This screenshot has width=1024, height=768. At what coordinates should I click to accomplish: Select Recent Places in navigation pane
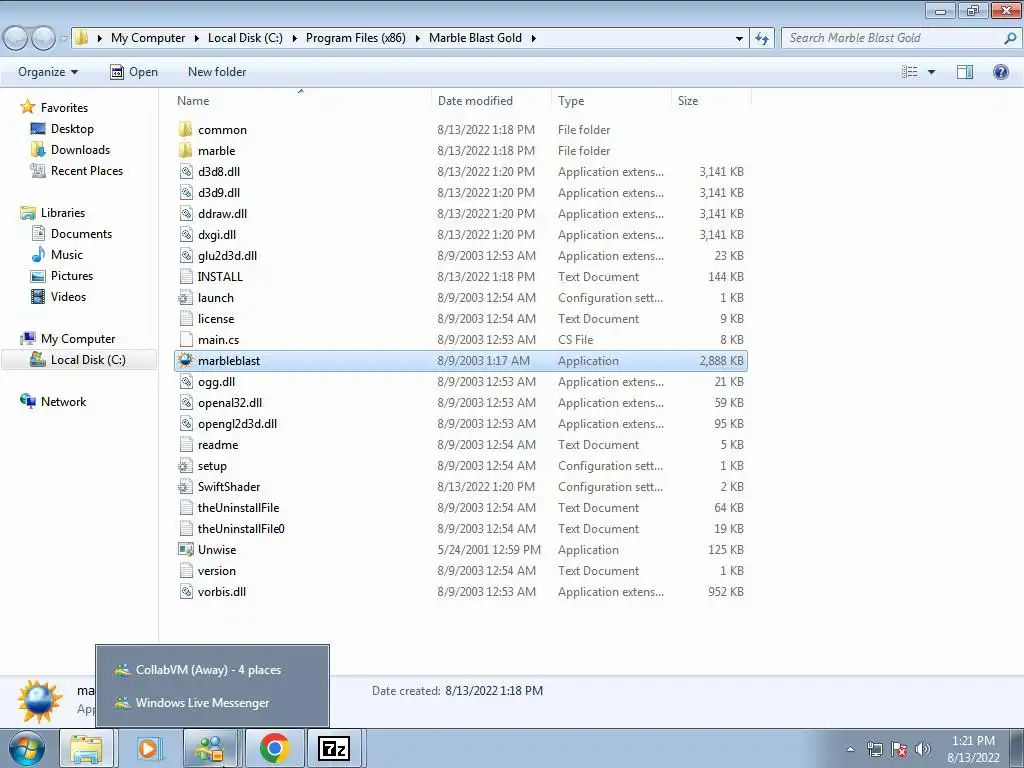point(86,170)
